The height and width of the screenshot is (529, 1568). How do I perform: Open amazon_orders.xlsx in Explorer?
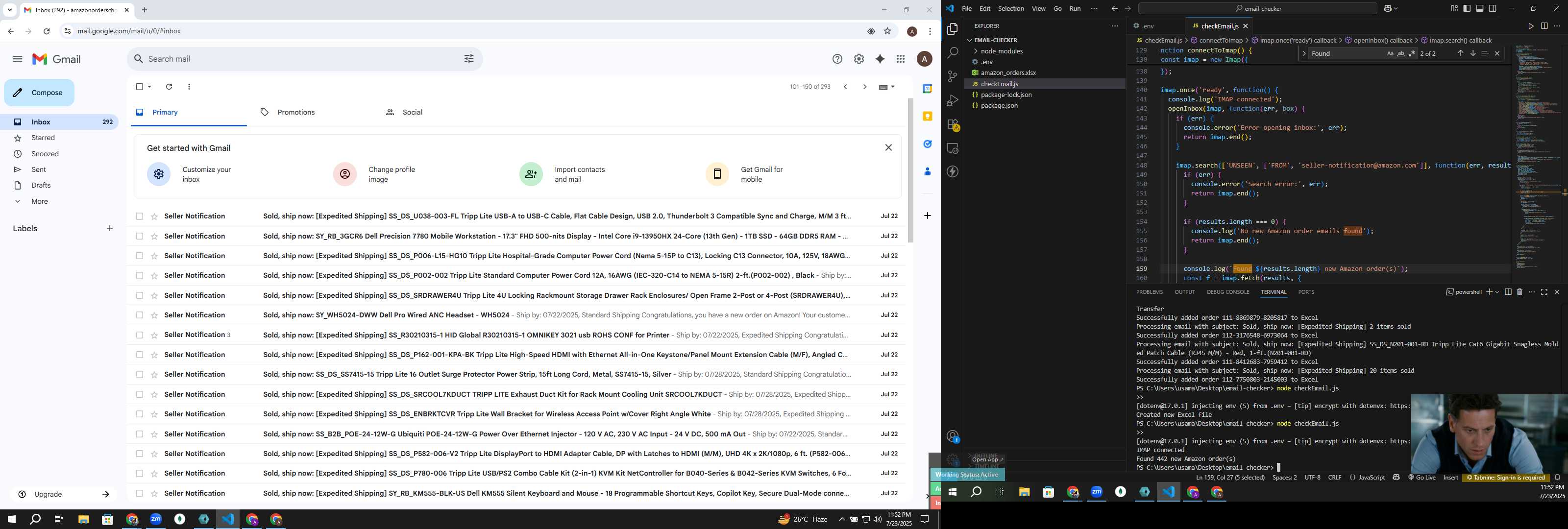coord(1008,73)
